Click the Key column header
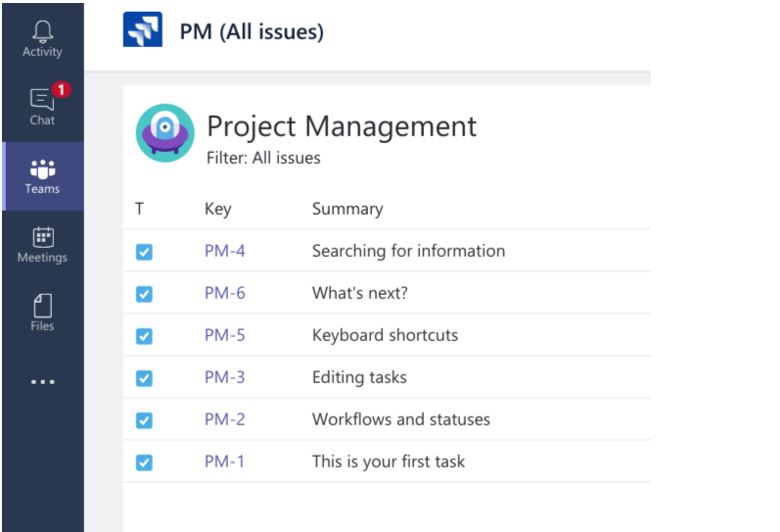This screenshot has width=780, height=532. (x=218, y=209)
